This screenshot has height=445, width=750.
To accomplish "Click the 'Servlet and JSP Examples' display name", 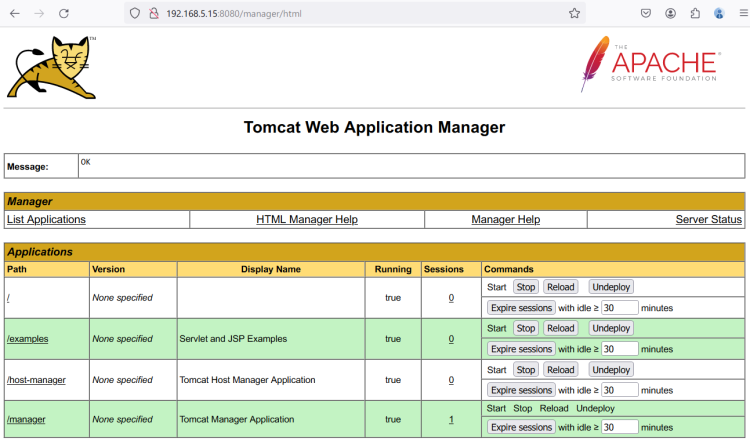I will click(233, 339).
